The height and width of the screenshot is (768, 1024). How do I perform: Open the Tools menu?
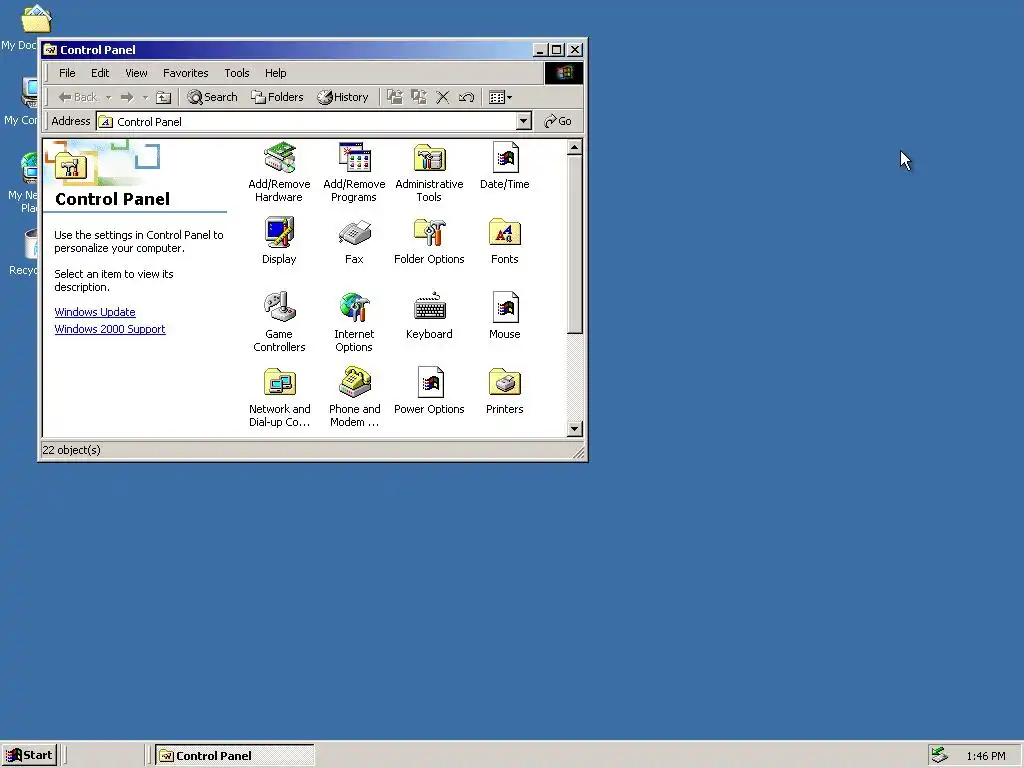point(236,73)
